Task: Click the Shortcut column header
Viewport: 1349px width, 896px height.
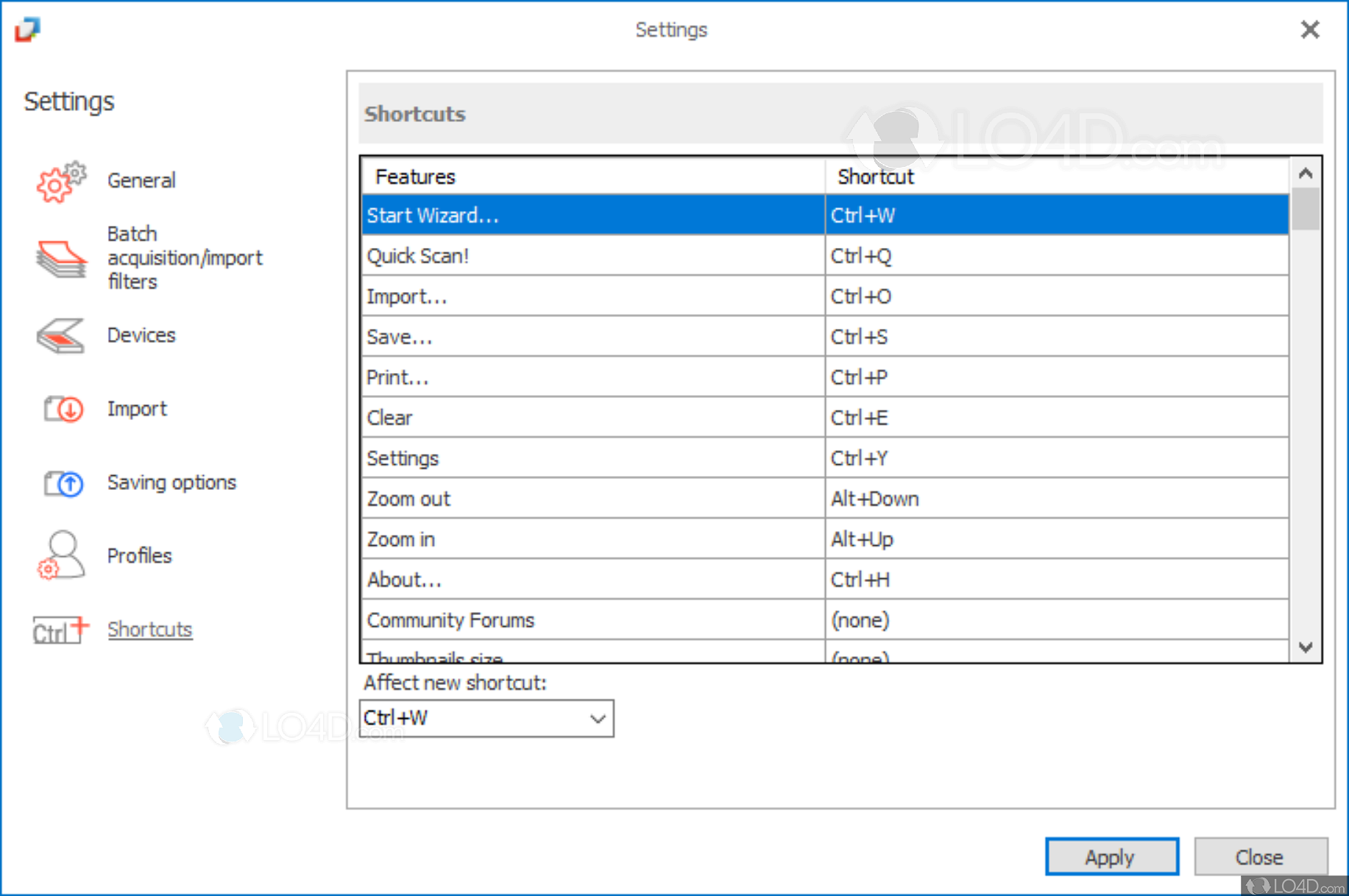Action: pyautogui.click(x=875, y=177)
